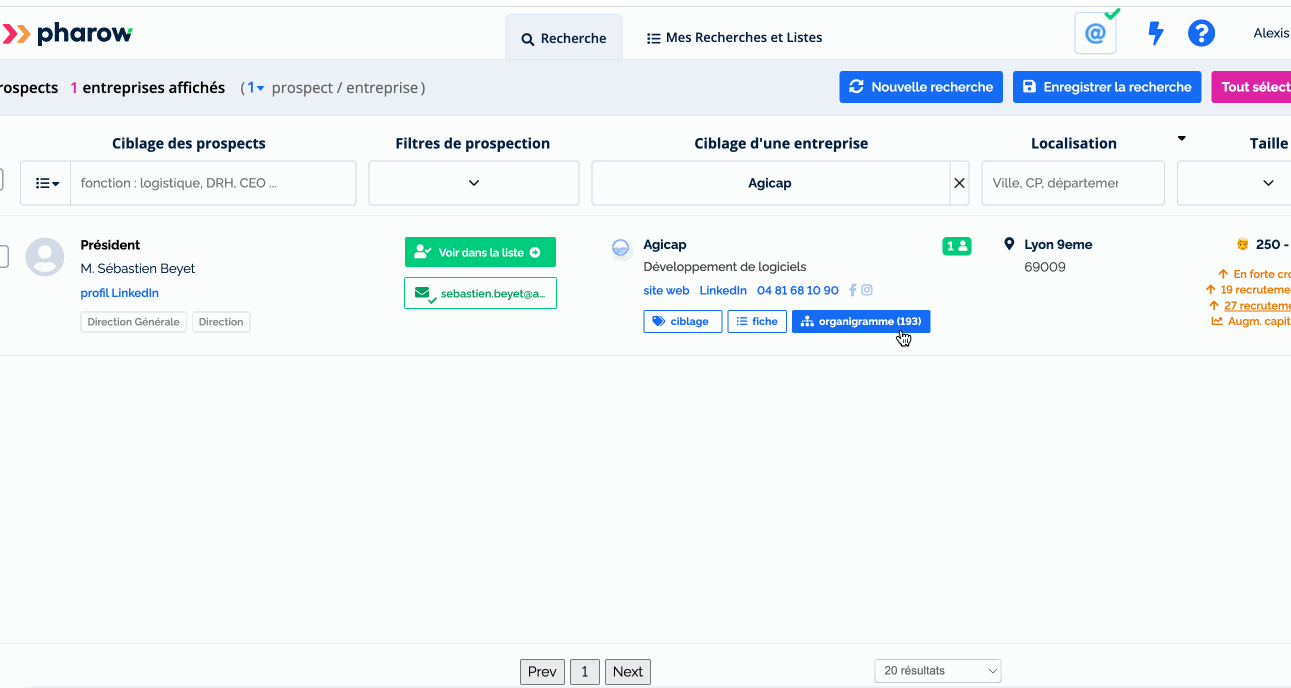Select page 1 in pagination
Screen dimensions: 1291x688
[585, 672]
